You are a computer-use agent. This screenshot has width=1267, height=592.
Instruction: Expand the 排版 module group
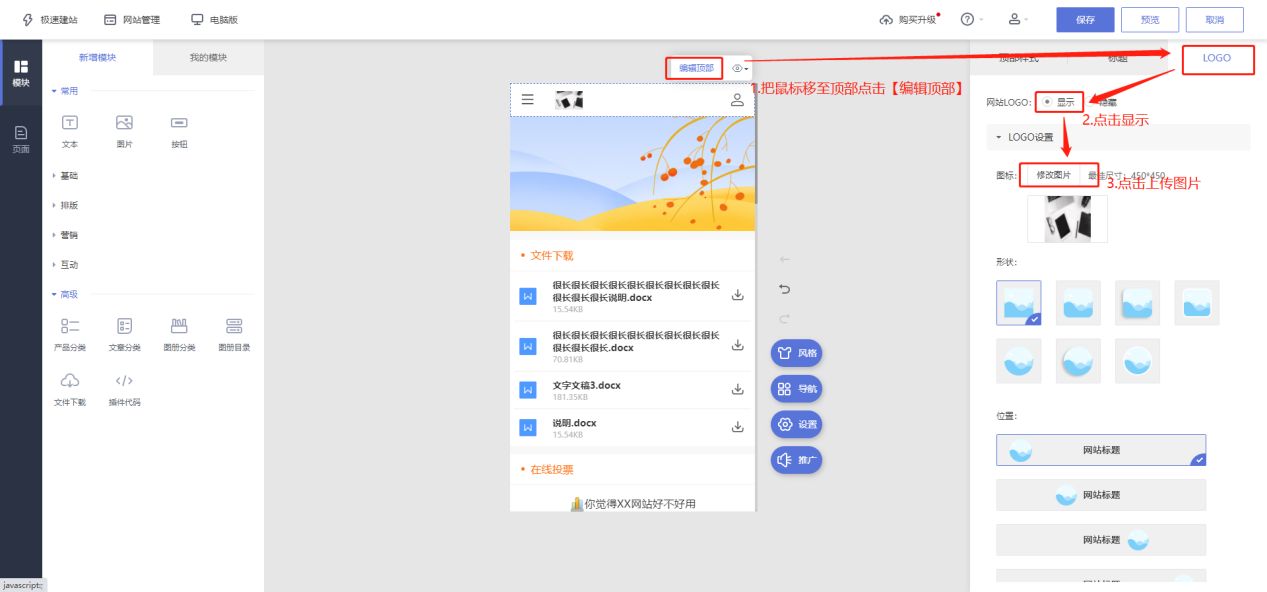pos(65,206)
